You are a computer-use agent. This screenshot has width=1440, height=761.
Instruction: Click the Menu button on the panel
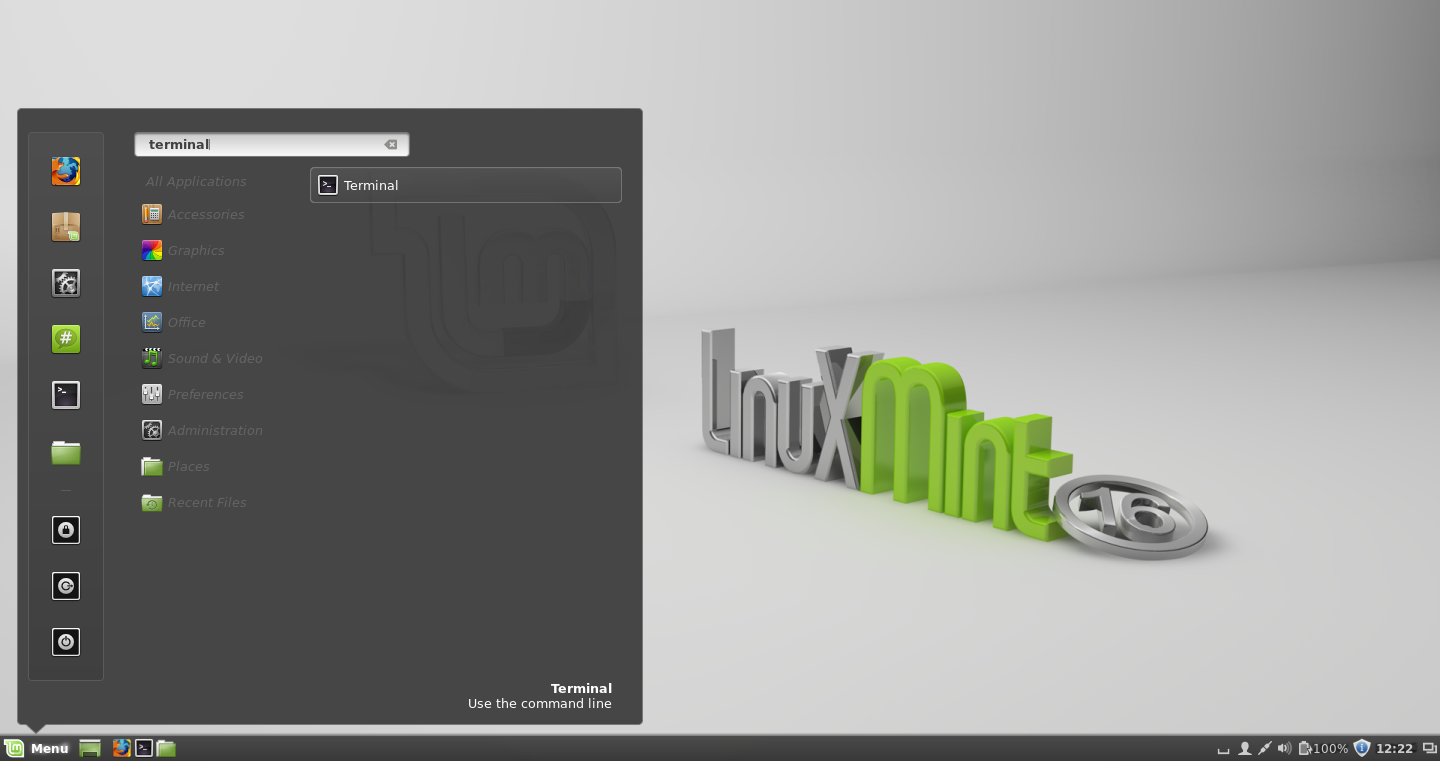click(x=37, y=748)
